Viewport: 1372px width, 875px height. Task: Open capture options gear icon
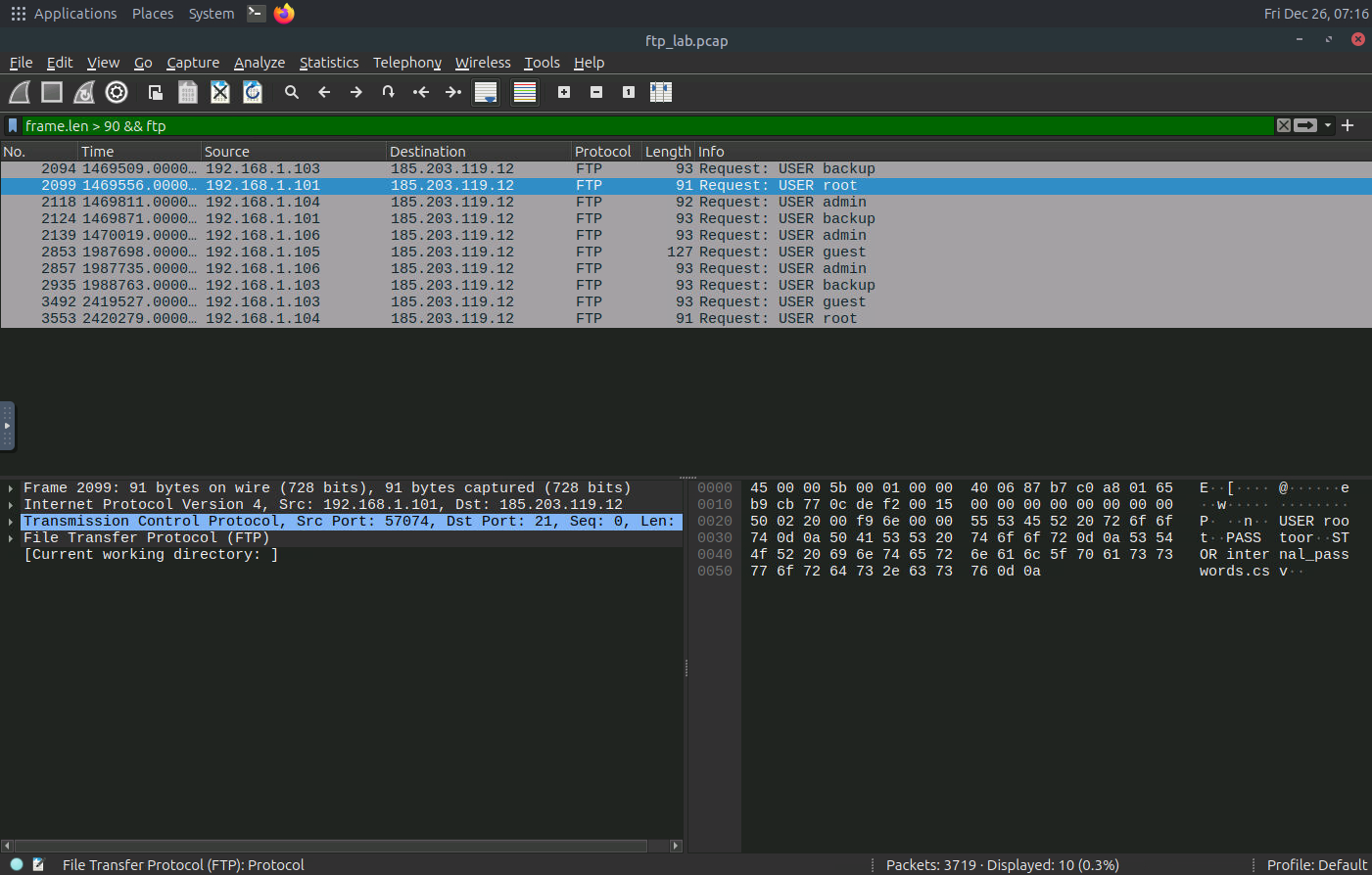pyautogui.click(x=117, y=92)
